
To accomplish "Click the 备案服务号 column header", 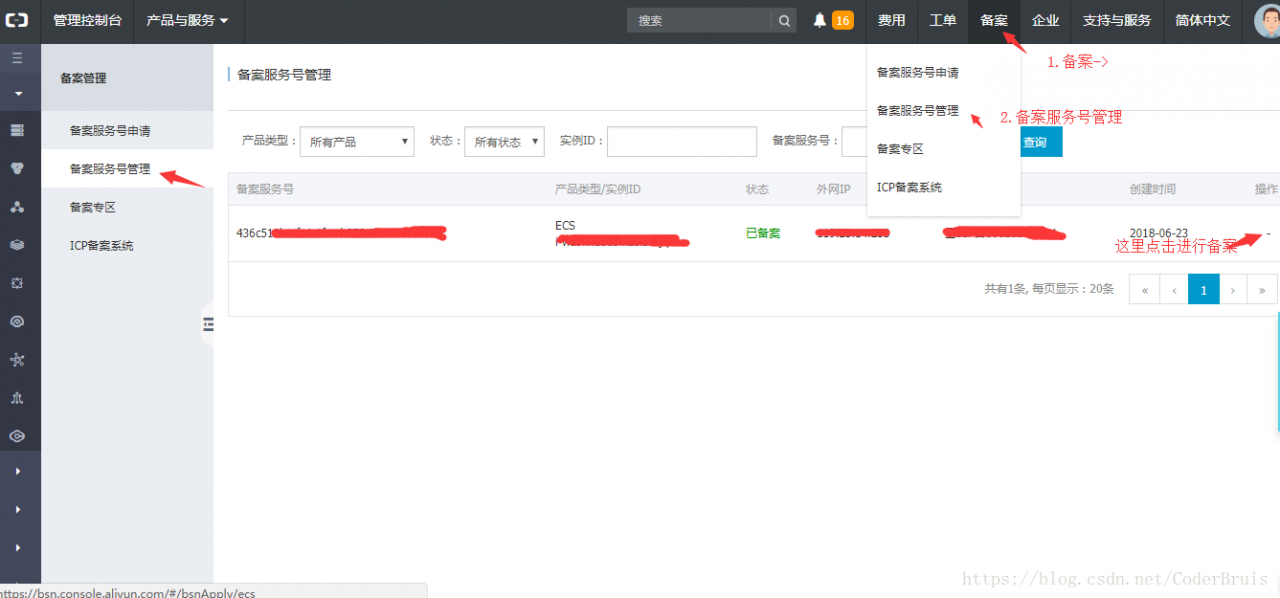I will point(265,189).
